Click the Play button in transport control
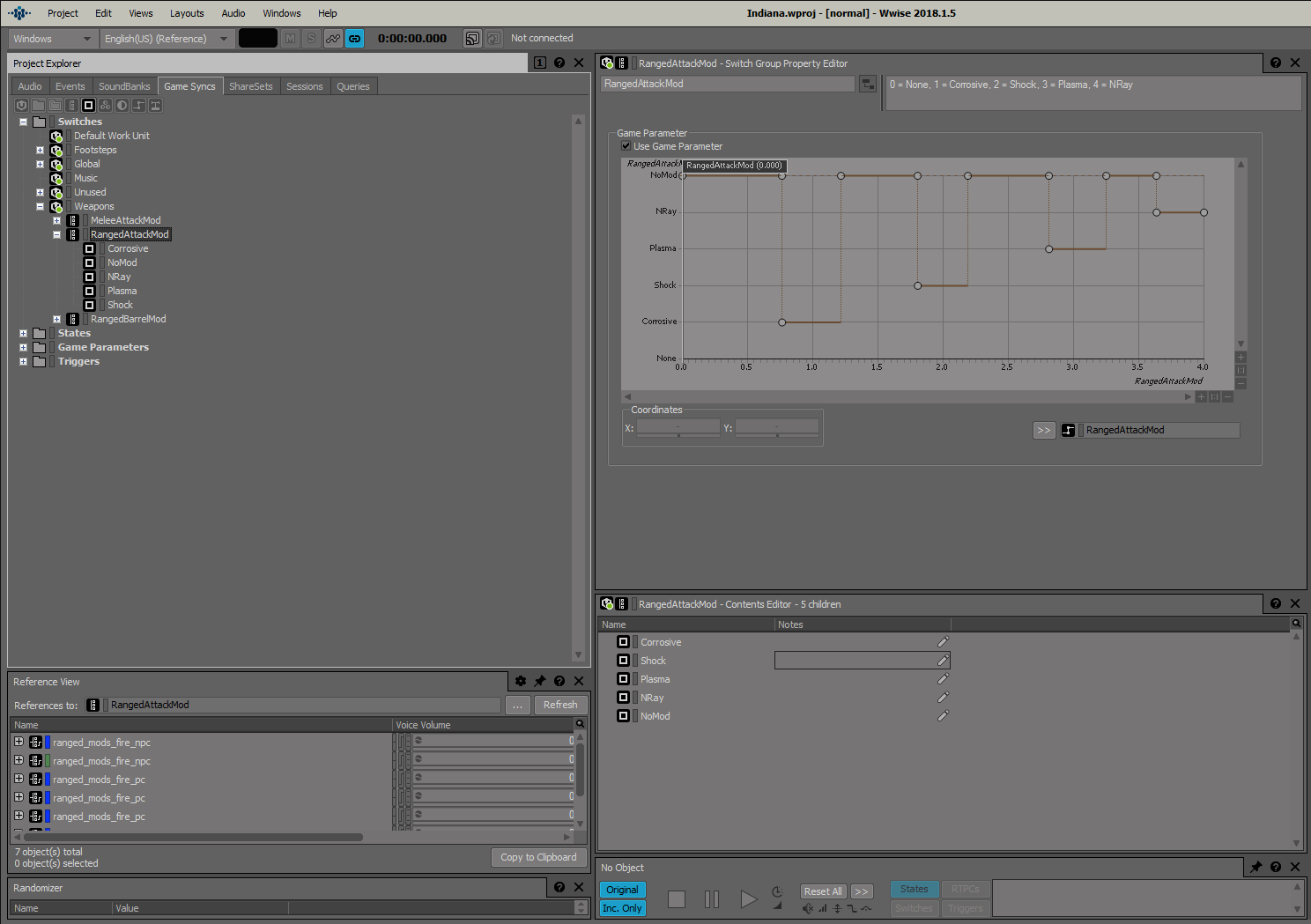This screenshot has height=924, width=1311. pos(748,898)
